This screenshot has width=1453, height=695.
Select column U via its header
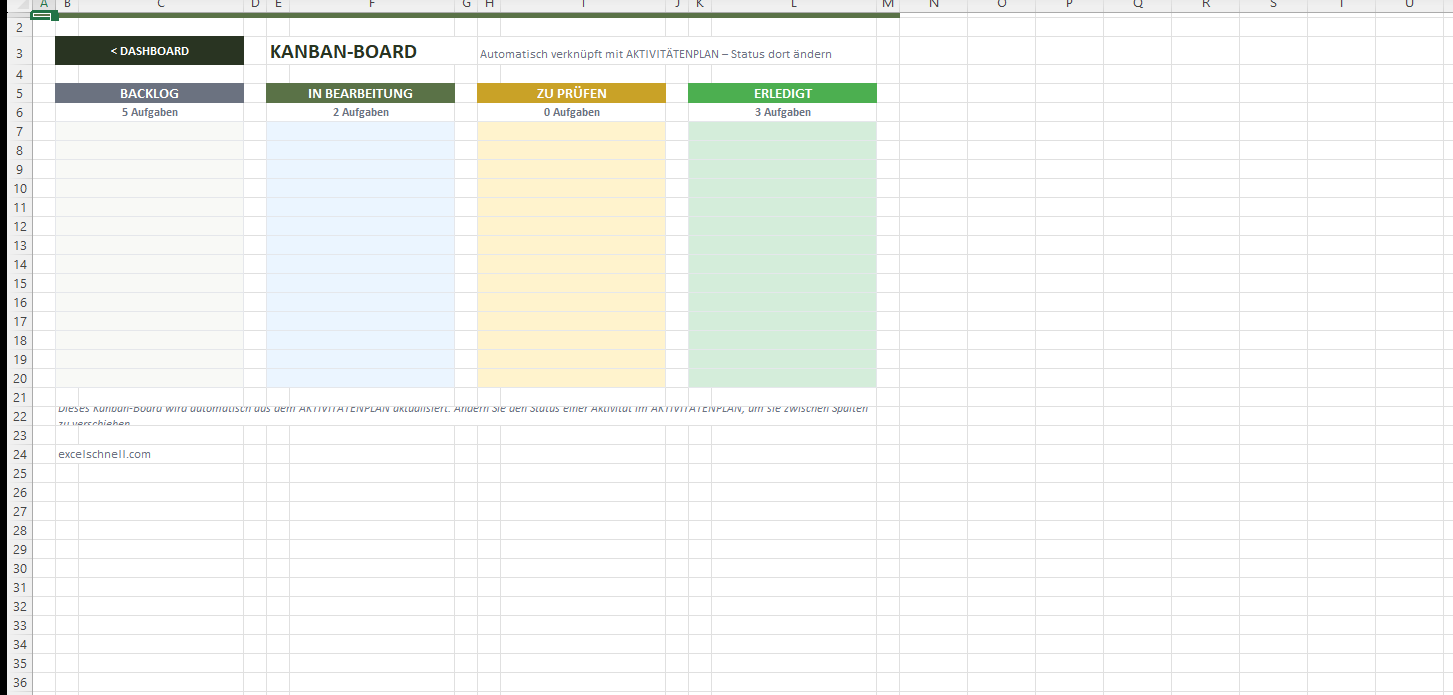[1409, 5]
